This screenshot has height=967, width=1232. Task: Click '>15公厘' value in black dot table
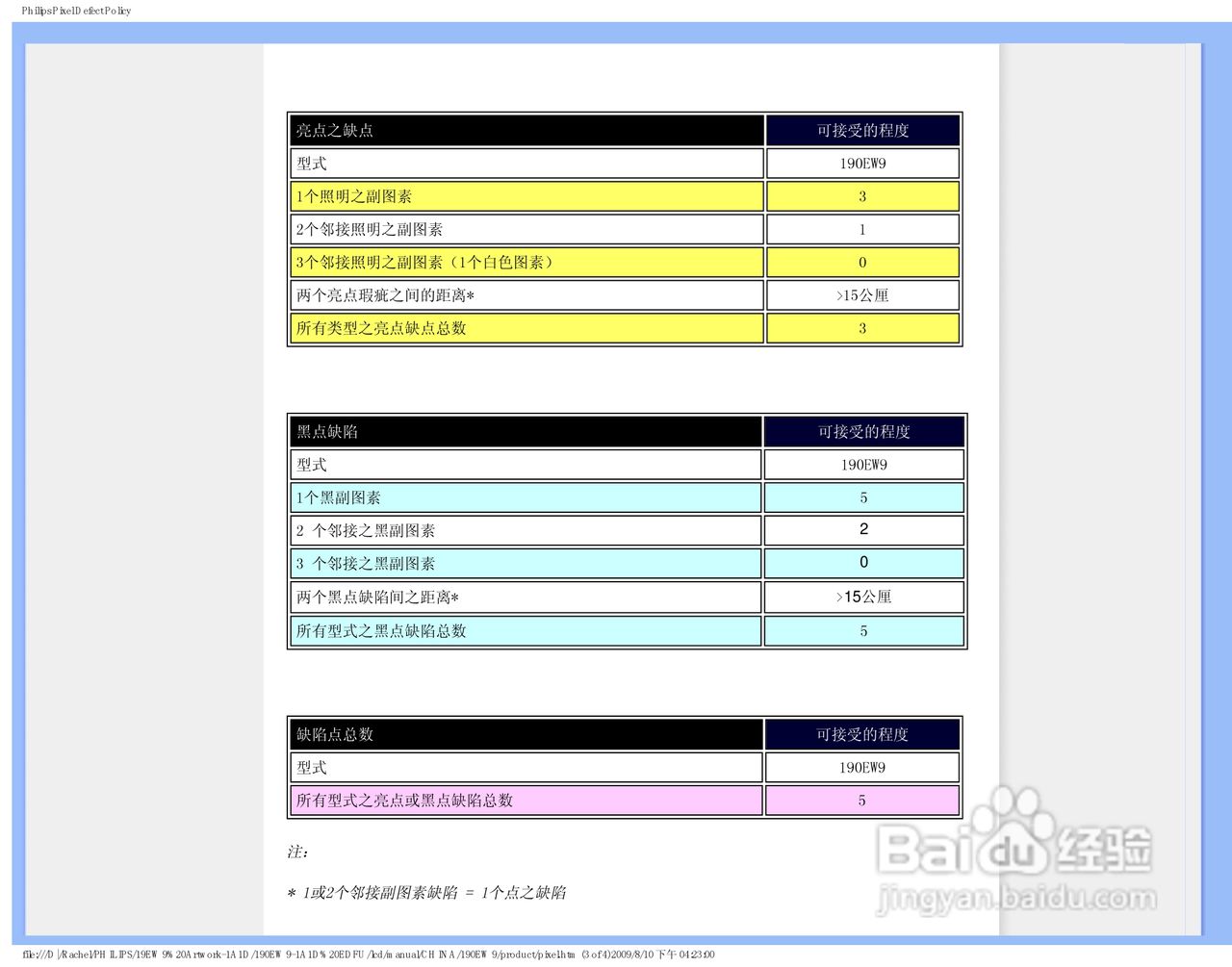(x=863, y=597)
